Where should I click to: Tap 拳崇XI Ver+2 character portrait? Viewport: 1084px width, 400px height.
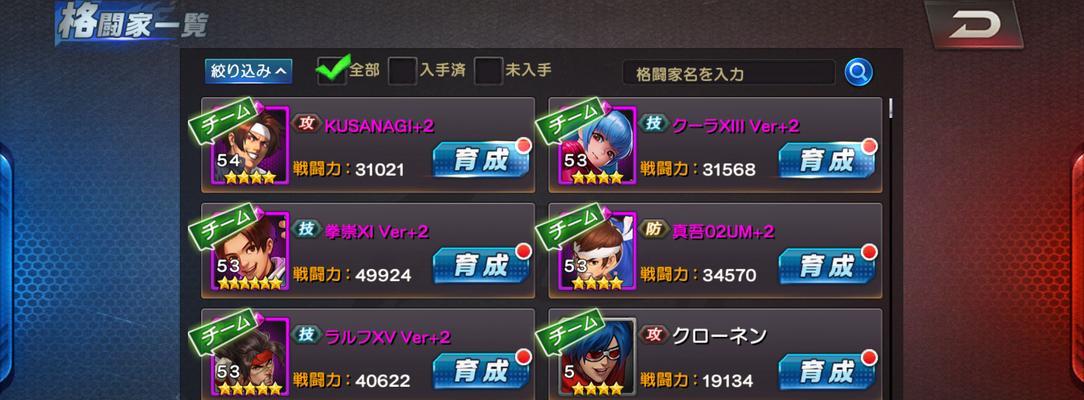251,251
